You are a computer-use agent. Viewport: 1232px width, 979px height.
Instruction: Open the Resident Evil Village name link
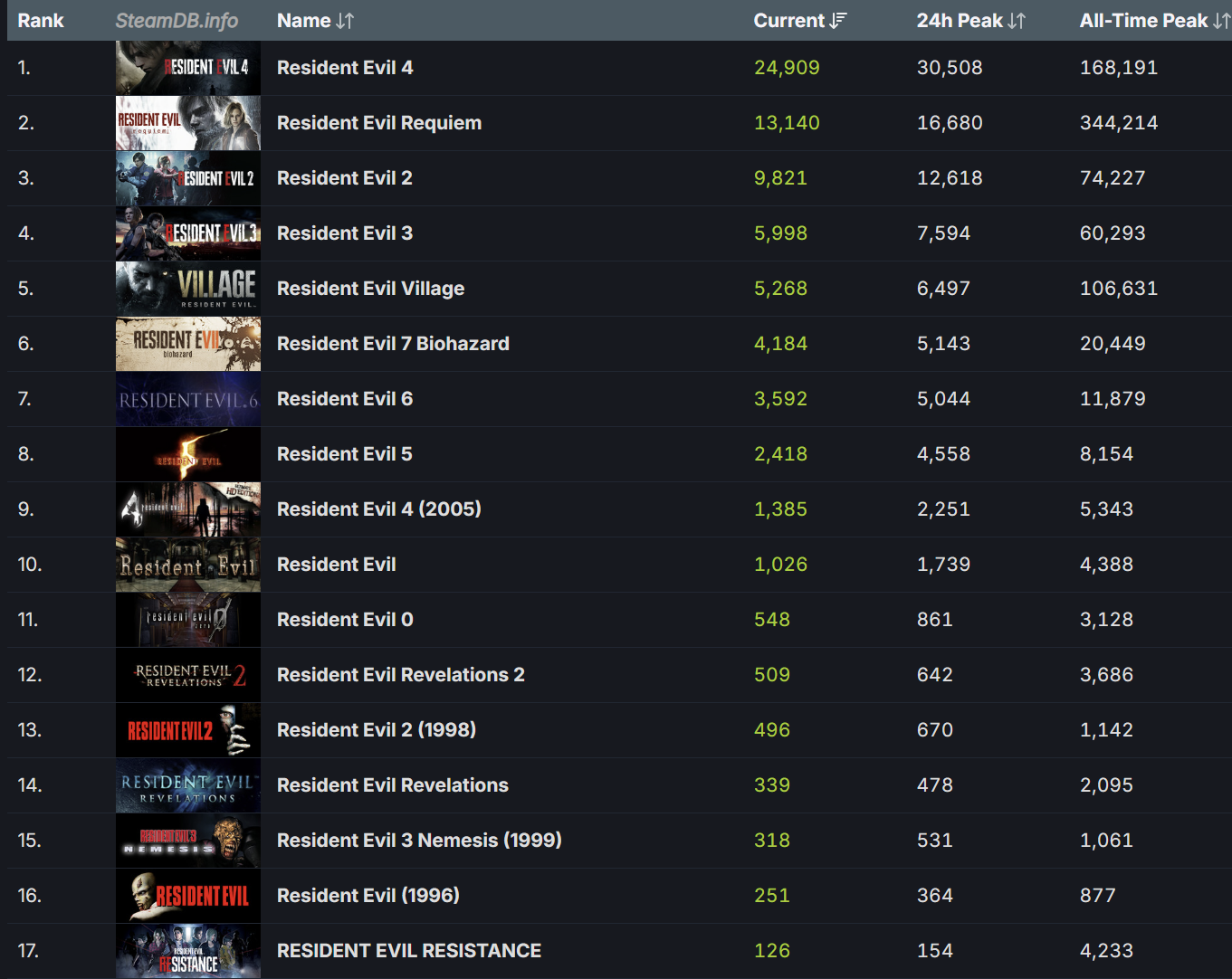pos(371,289)
